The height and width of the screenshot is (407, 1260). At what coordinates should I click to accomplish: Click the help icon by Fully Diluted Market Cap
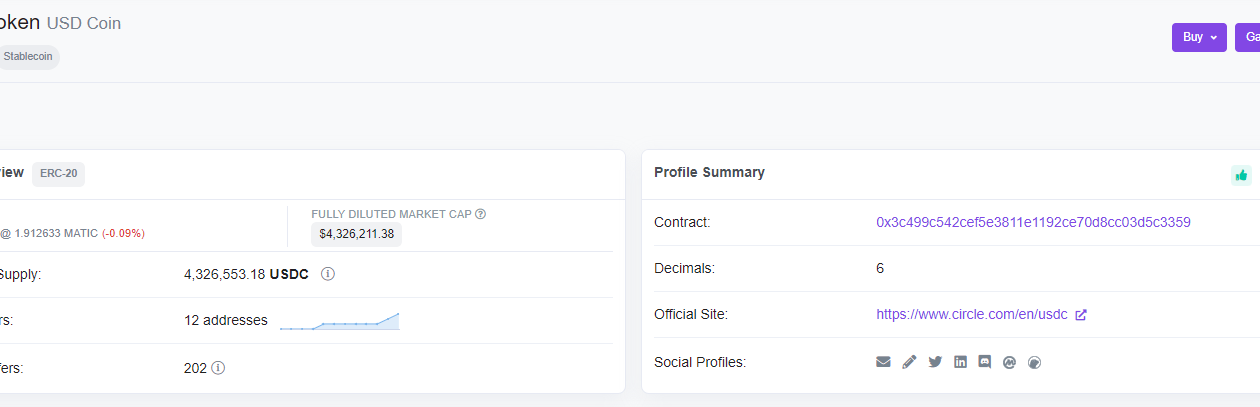click(481, 214)
